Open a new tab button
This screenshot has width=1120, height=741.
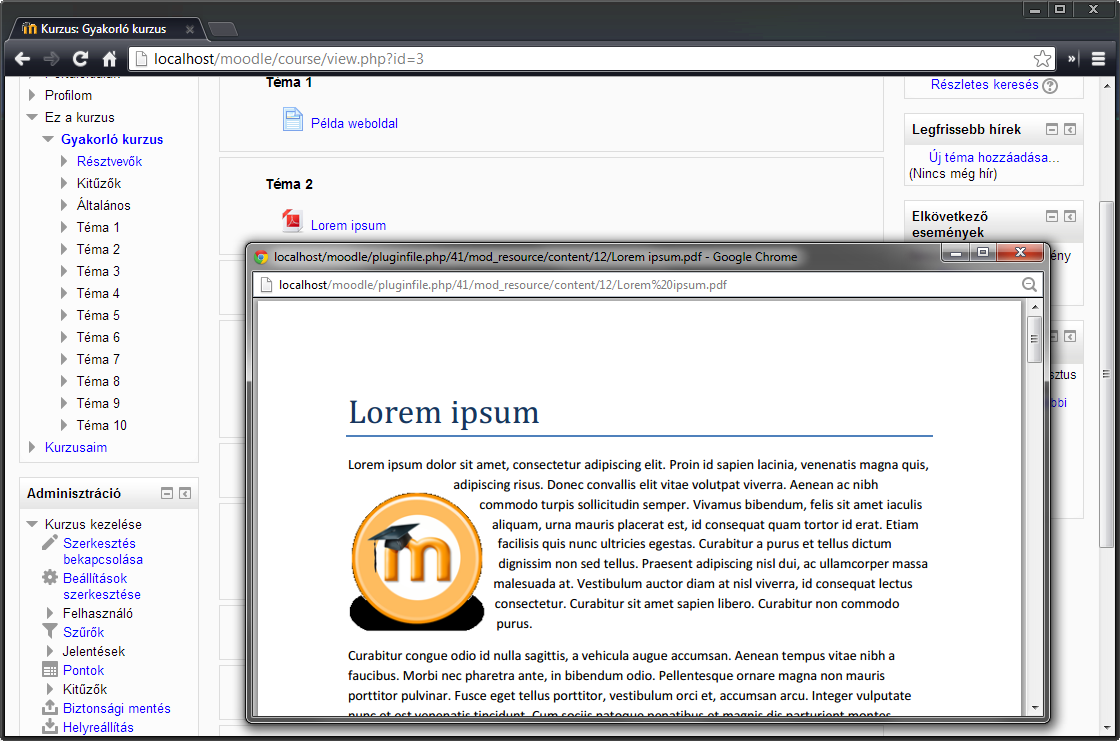pyautogui.click(x=223, y=29)
